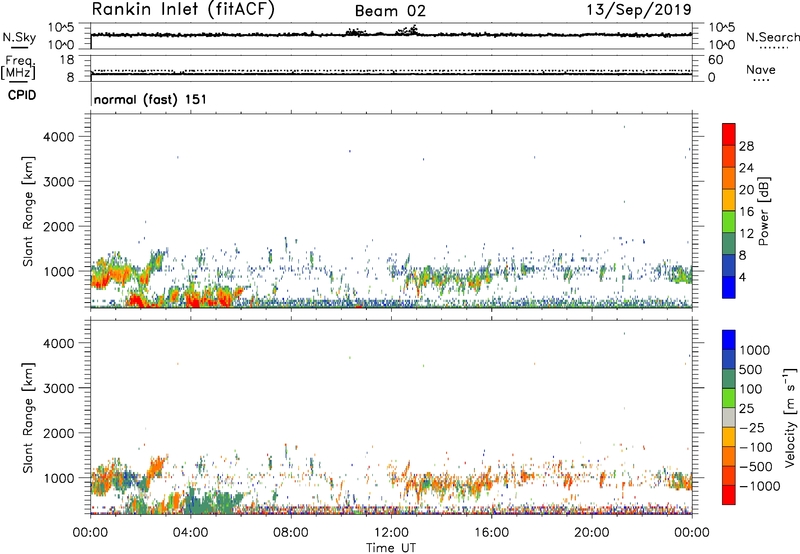
Task: Click the '28' power colorbar label
Action: (x=746, y=146)
